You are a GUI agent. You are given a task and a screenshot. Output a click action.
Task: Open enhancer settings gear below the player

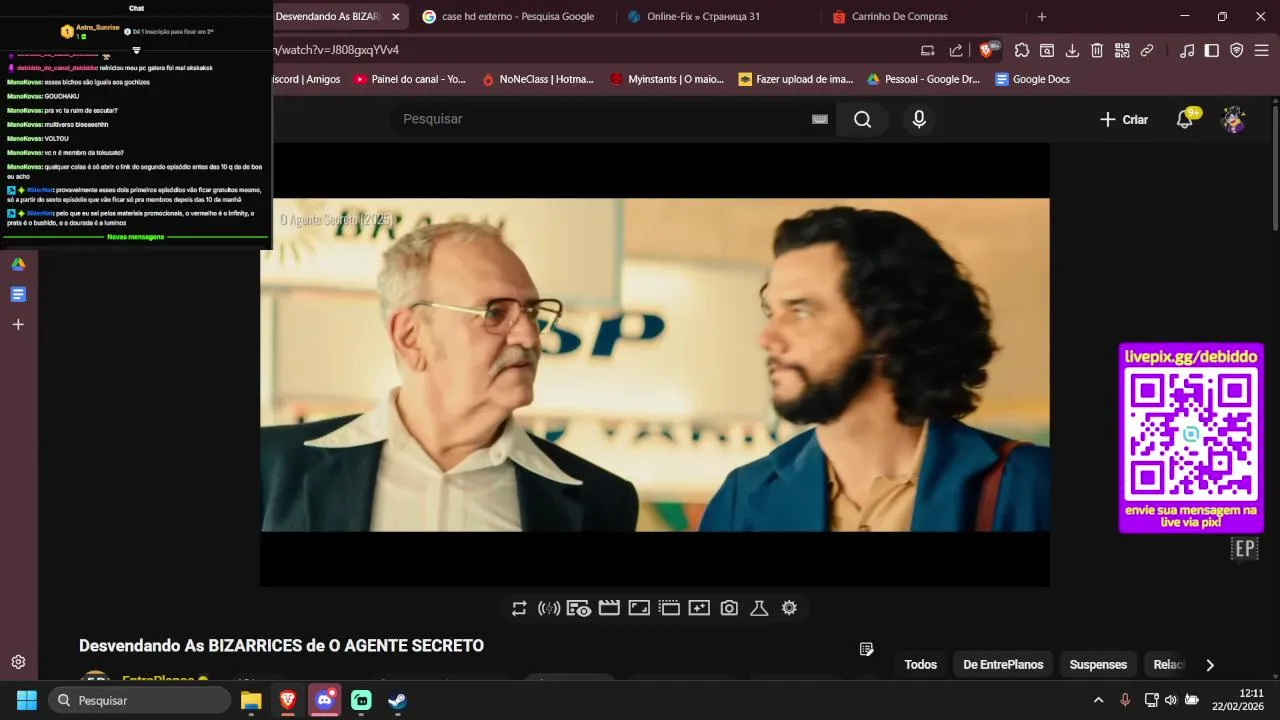tap(789, 608)
